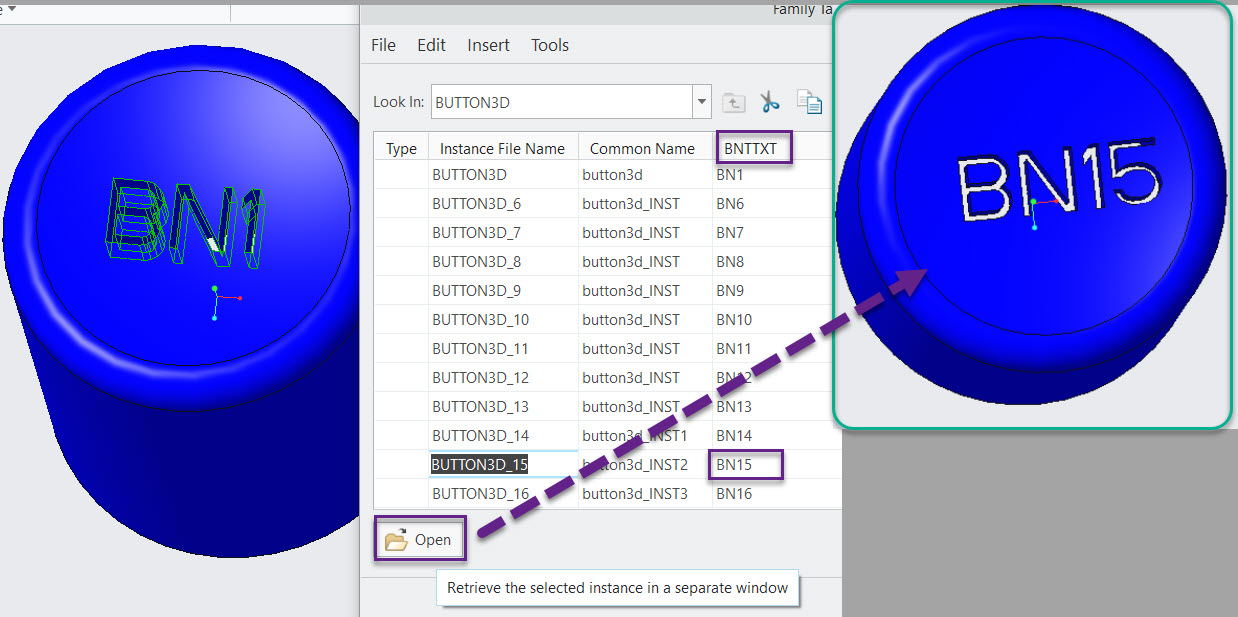
Task: Open the Tools menu
Action: [x=549, y=45]
